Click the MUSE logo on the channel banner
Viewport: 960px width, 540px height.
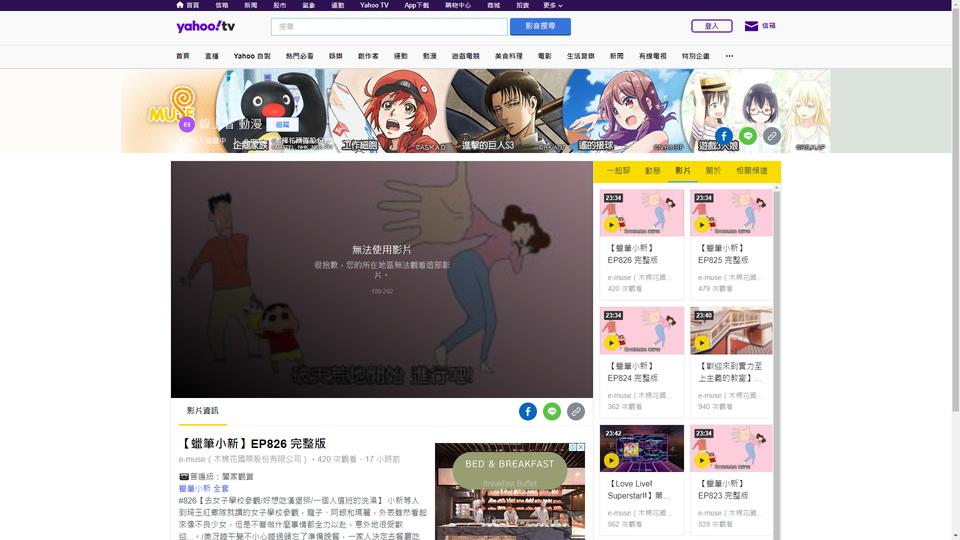172,104
